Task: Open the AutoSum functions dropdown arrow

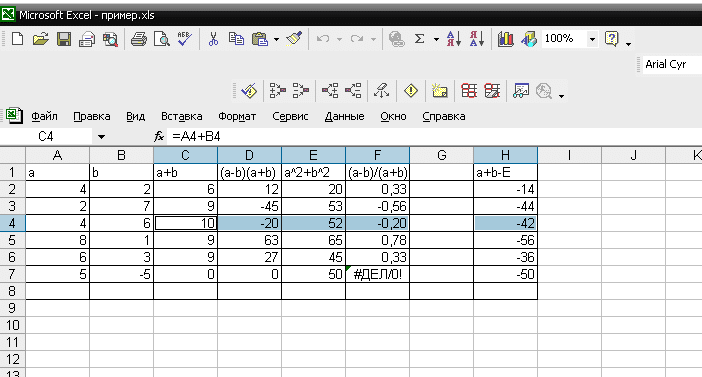Action: (x=436, y=39)
